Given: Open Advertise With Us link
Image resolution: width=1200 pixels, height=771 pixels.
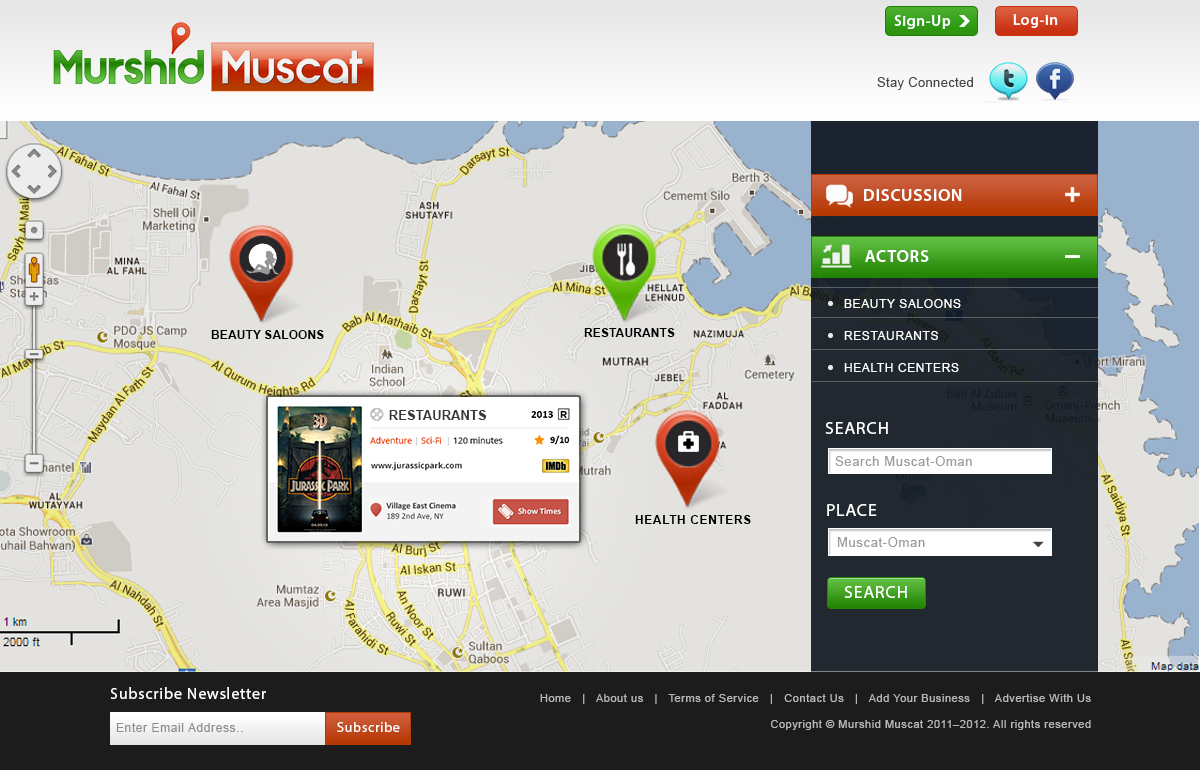Looking at the screenshot, I should point(1043,698).
